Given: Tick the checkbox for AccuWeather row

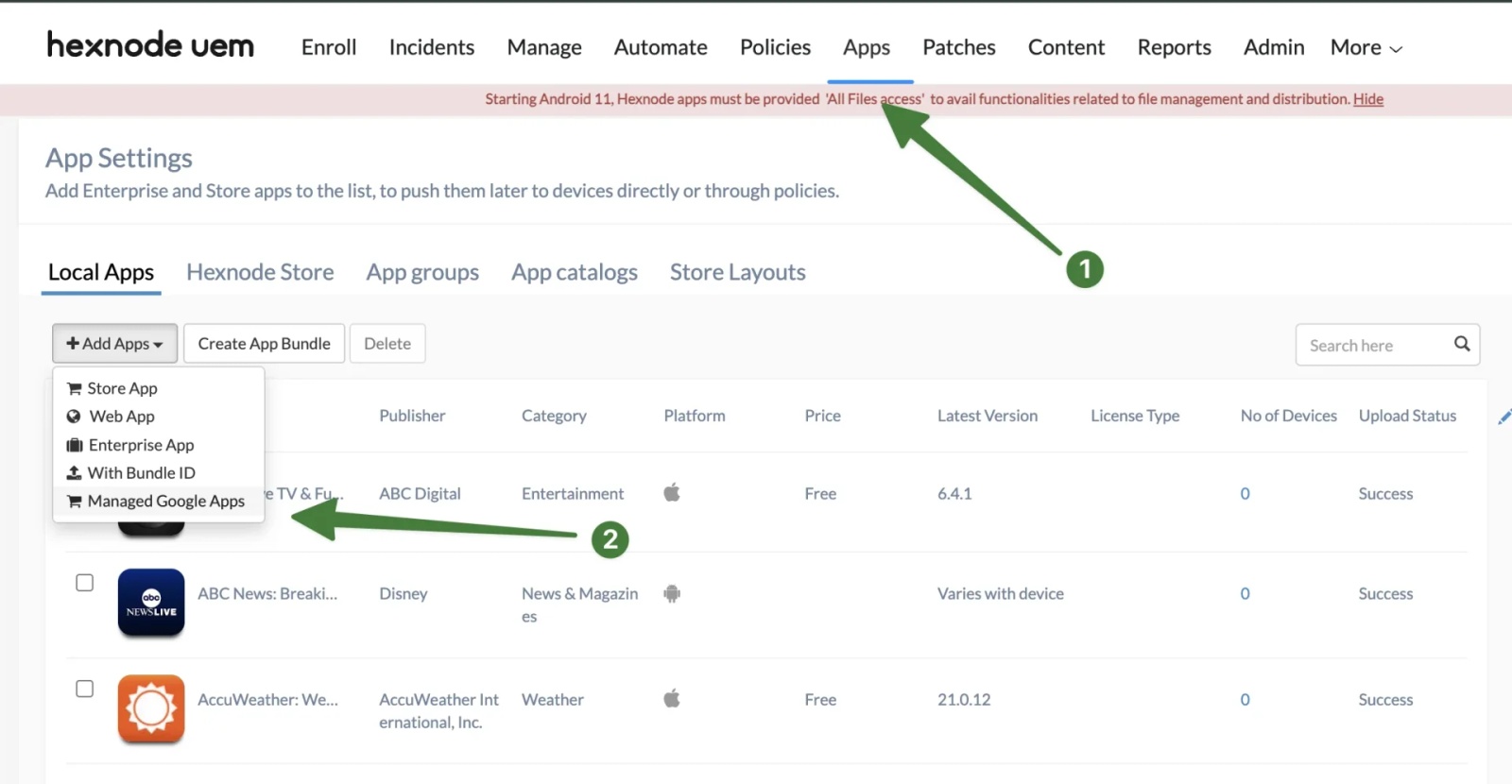Looking at the screenshot, I should pos(85,689).
